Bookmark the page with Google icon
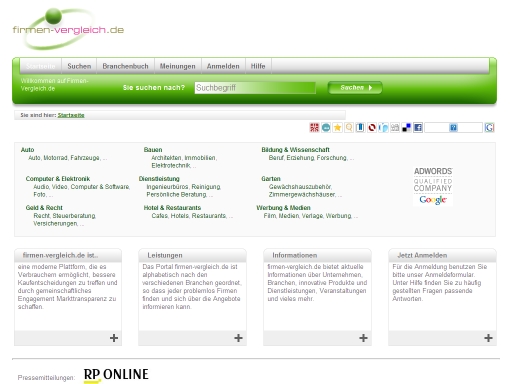 coord(489,127)
